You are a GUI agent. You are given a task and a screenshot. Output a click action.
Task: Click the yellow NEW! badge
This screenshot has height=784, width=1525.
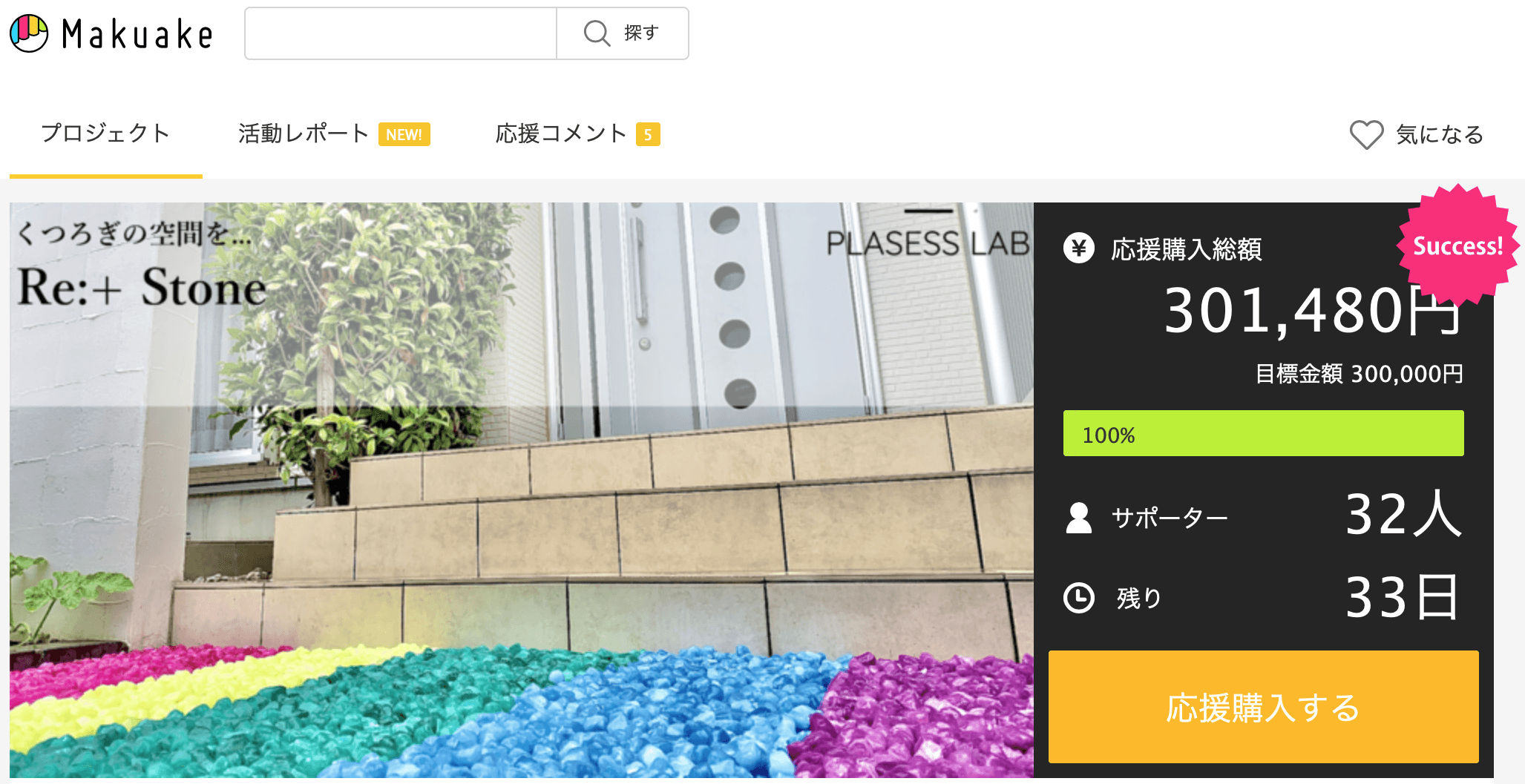[x=404, y=134]
